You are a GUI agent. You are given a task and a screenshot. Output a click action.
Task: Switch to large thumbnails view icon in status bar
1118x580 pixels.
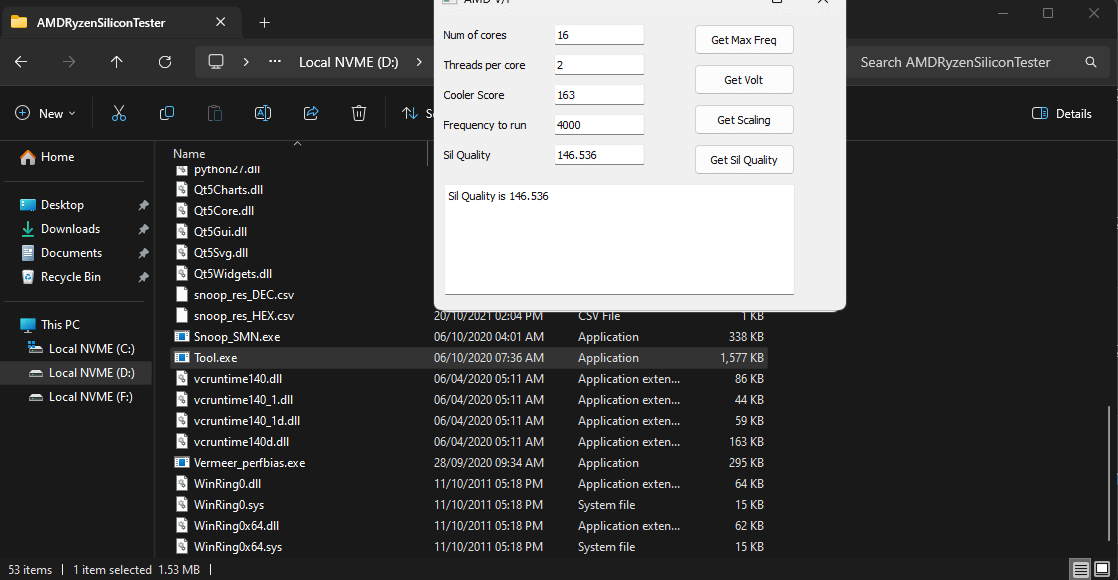(1102, 569)
